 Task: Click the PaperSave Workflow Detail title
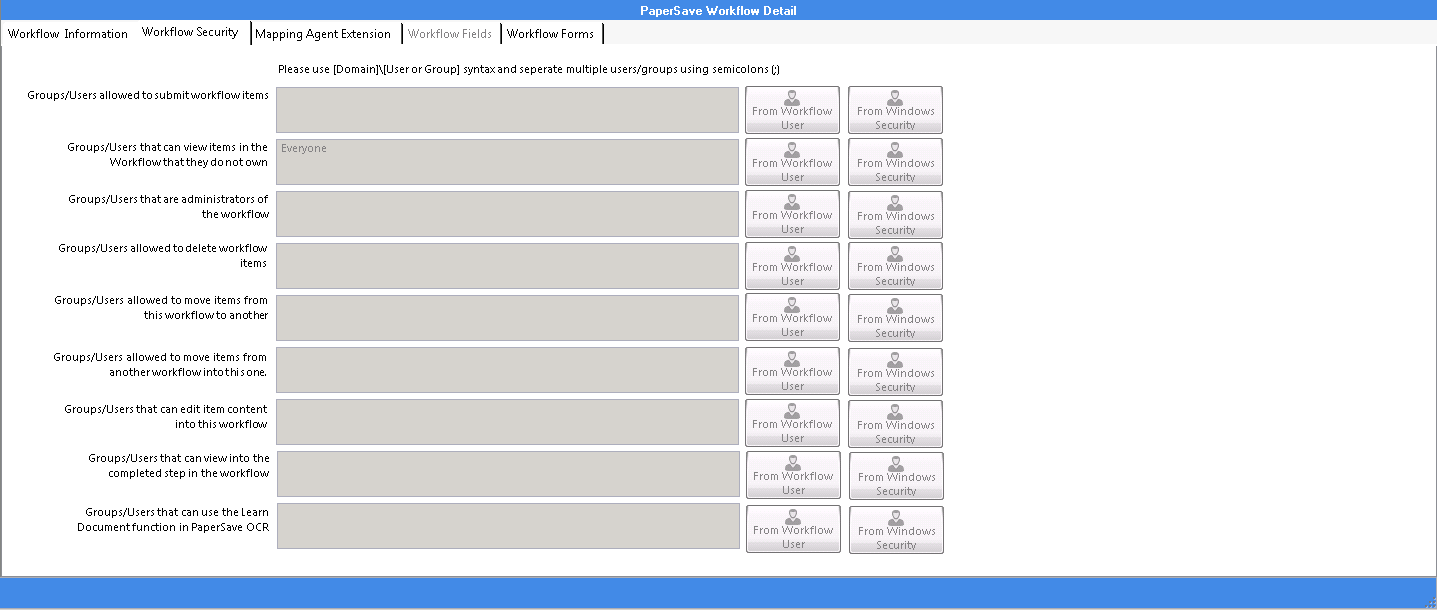pos(718,10)
